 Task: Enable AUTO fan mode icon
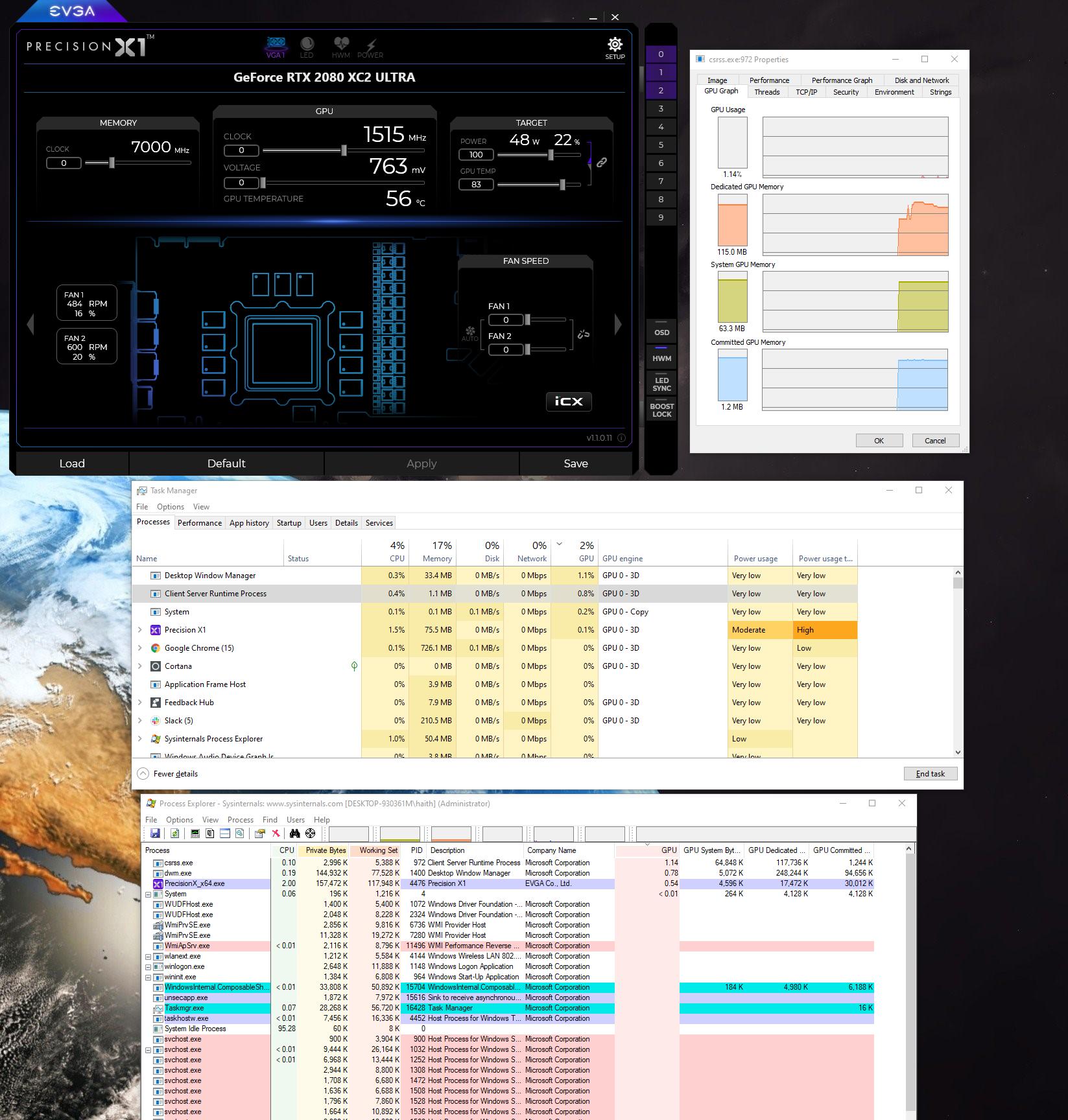coord(470,334)
